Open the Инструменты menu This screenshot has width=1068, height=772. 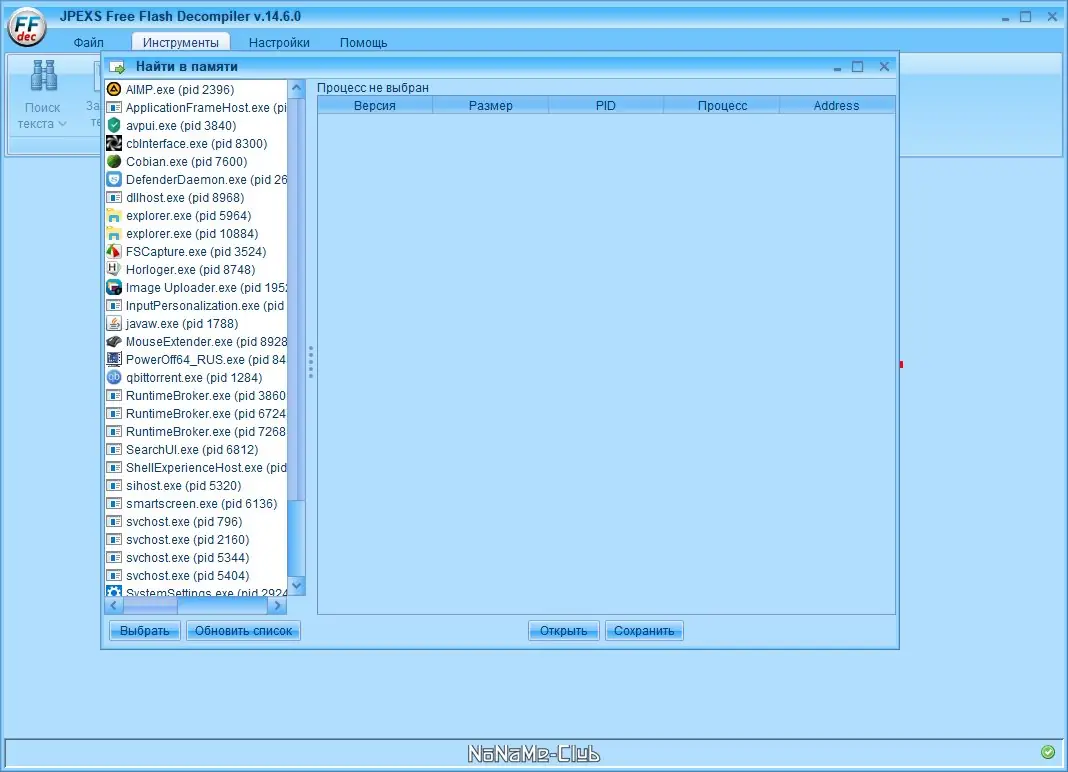coord(181,42)
